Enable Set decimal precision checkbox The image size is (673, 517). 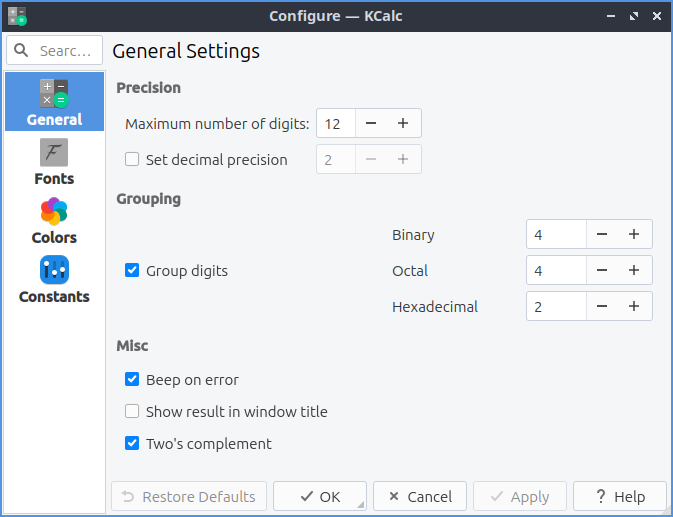(x=132, y=159)
